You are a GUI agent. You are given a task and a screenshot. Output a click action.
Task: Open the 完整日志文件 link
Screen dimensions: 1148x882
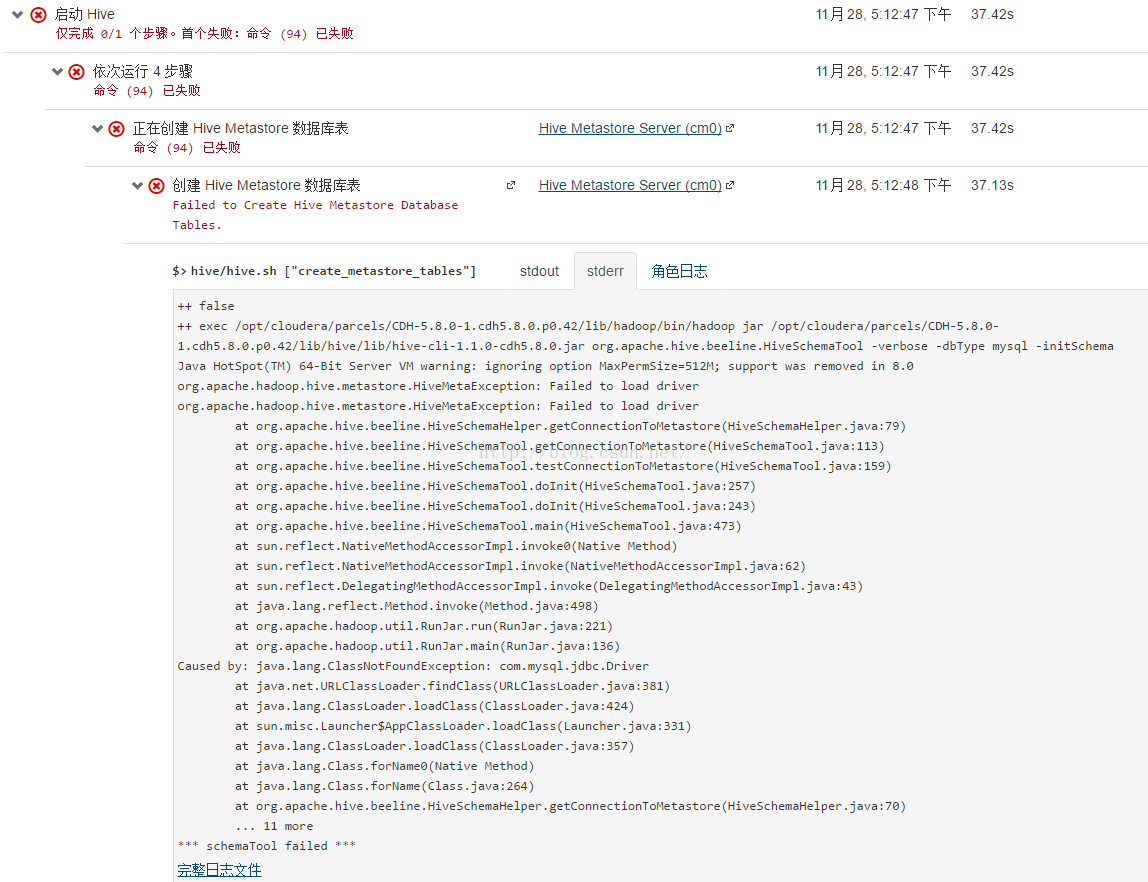coord(220,870)
